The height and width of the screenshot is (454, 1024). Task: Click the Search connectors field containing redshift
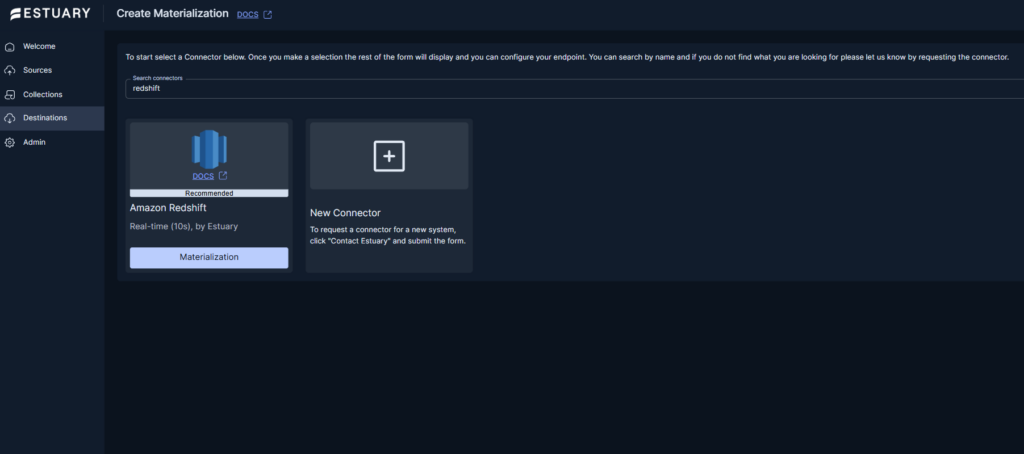(x=575, y=88)
